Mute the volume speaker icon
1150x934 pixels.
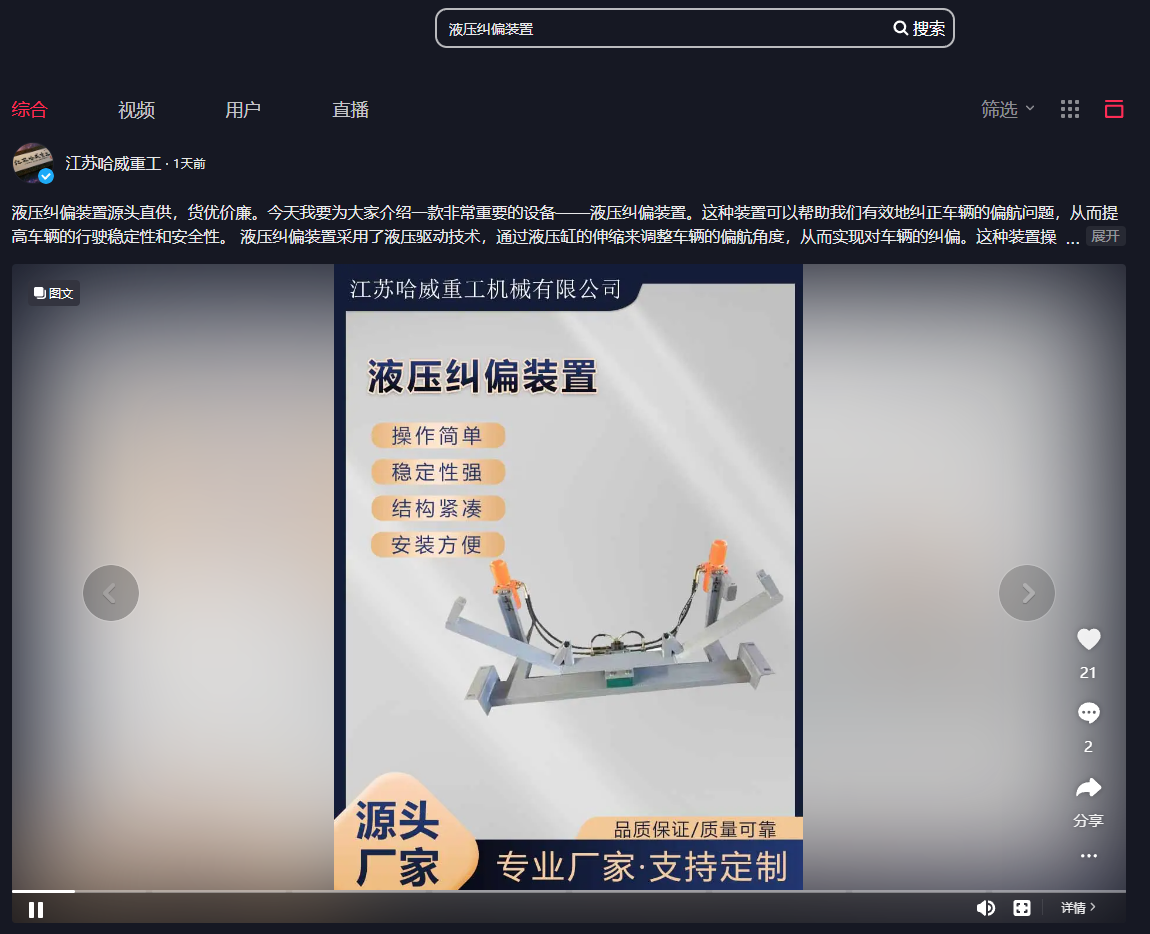tap(985, 908)
